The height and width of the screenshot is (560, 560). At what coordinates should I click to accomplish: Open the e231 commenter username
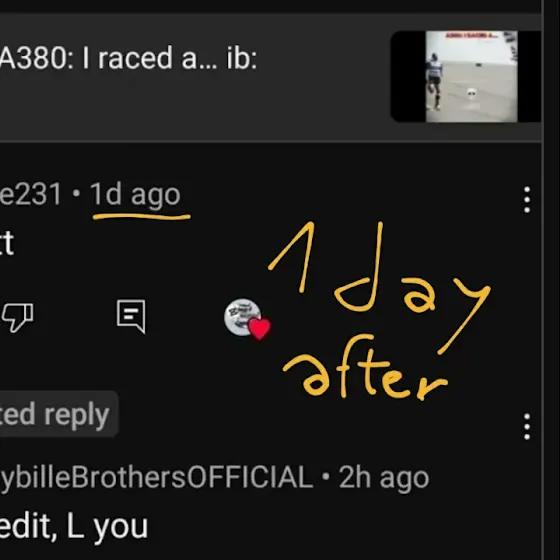(31, 195)
